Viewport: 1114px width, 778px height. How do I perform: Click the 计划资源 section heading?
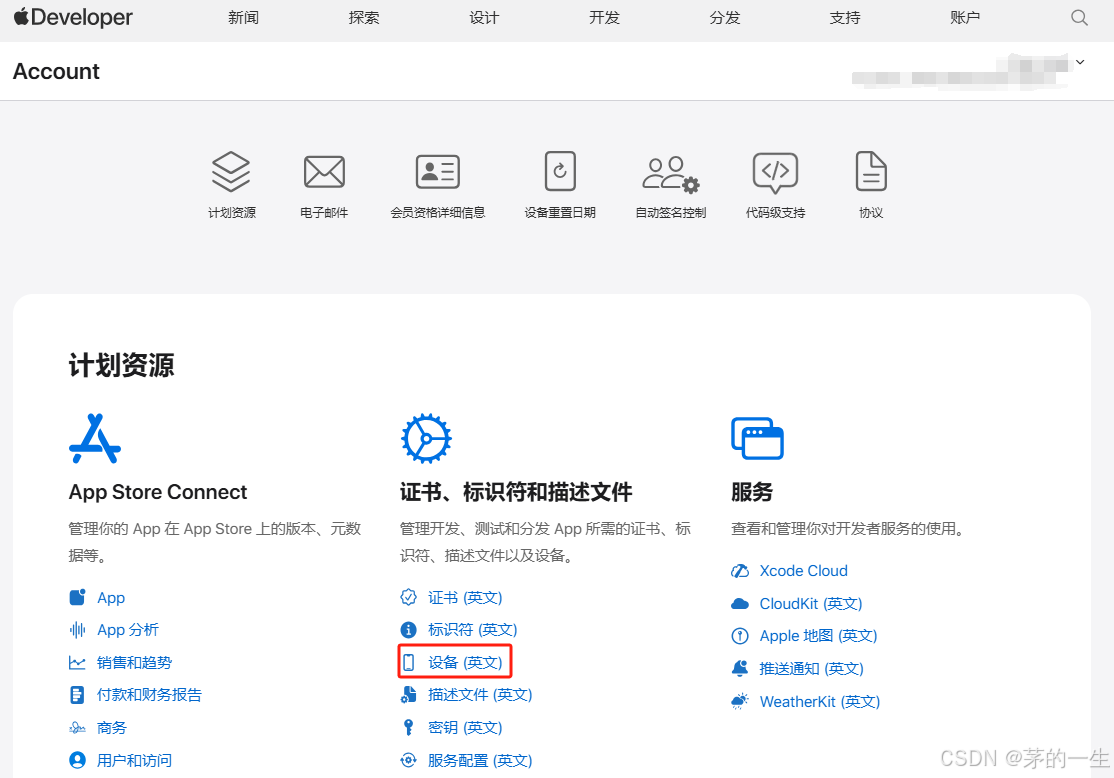pos(121,365)
